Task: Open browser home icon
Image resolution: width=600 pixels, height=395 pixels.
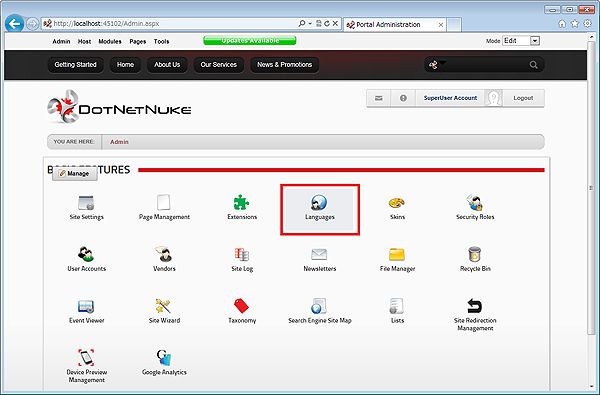Action: pyautogui.click(x=562, y=24)
